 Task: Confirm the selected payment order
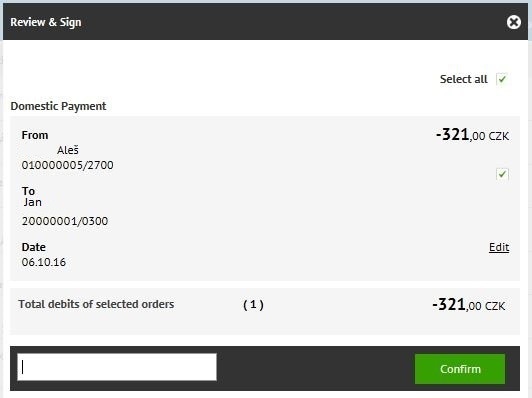click(460, 369)
